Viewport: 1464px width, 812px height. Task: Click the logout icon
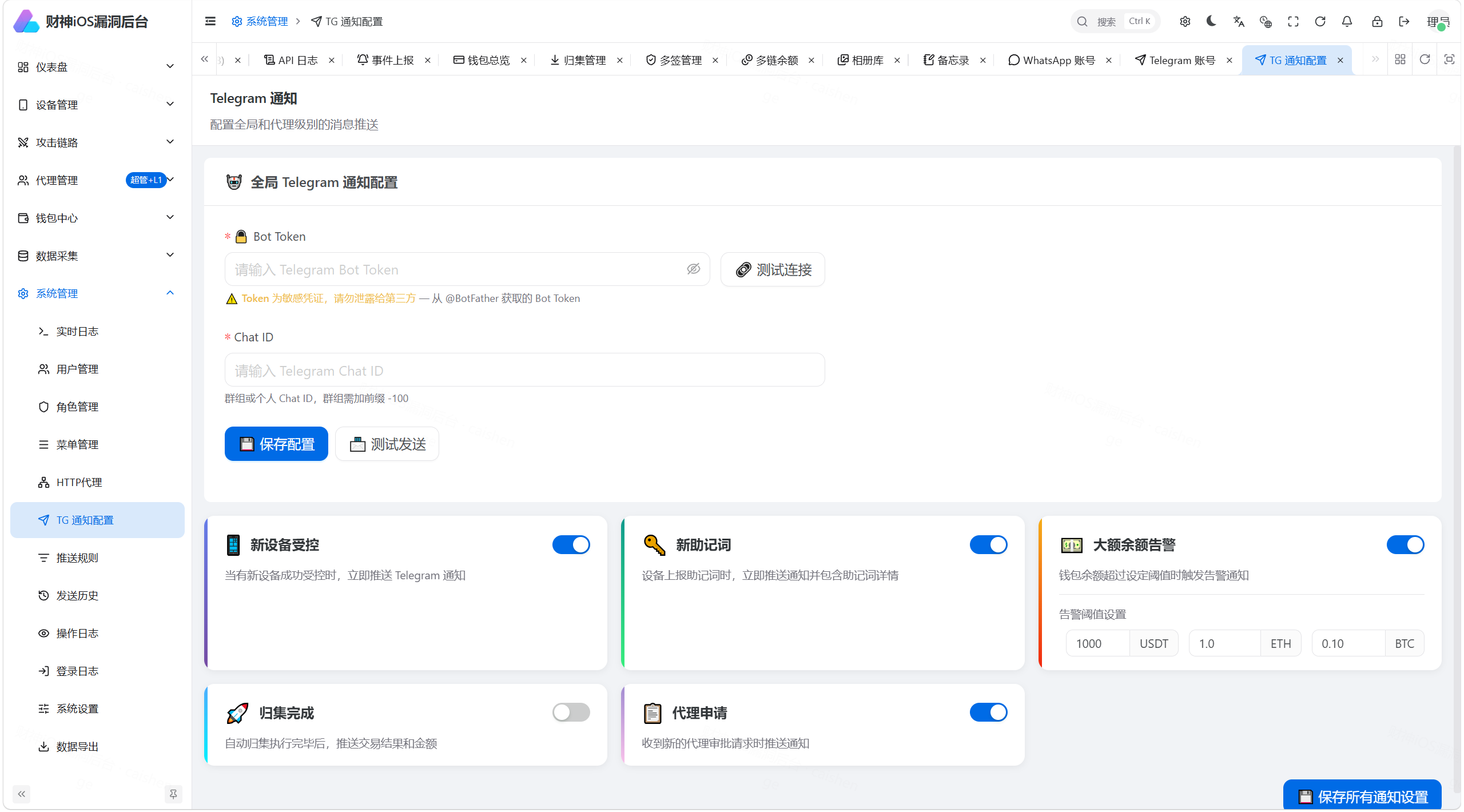click(1404, 22)
